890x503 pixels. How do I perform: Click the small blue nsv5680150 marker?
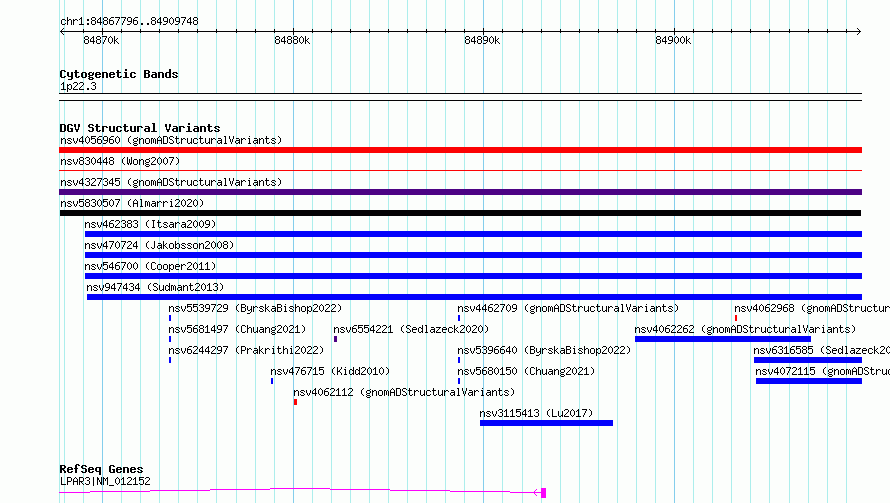(459, 381)
